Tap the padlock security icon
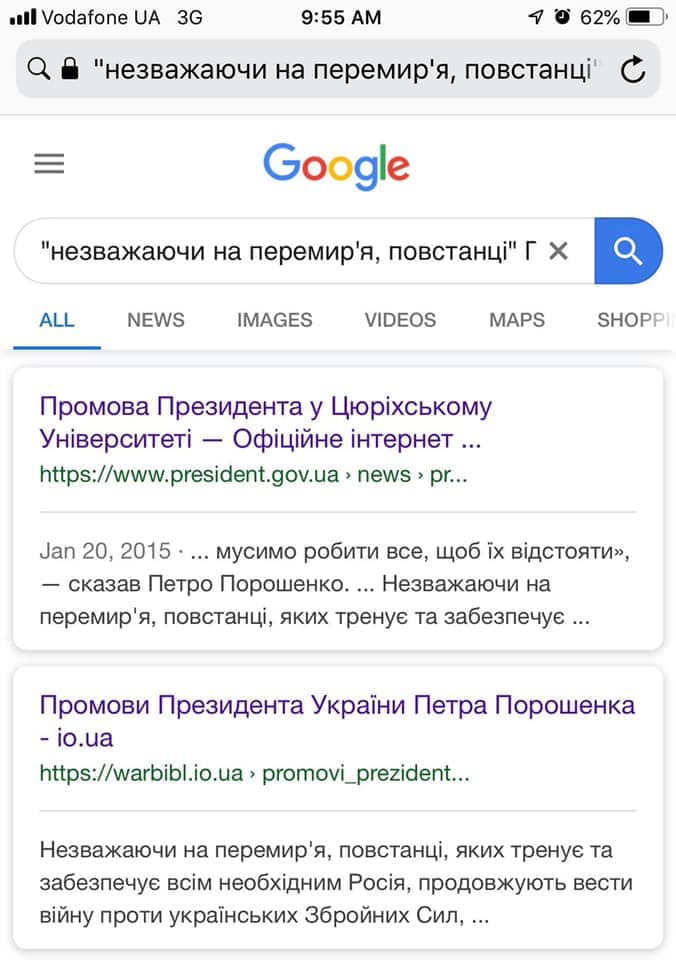The height and width of the screenshot is (960, 676). [x=69, y=69]
